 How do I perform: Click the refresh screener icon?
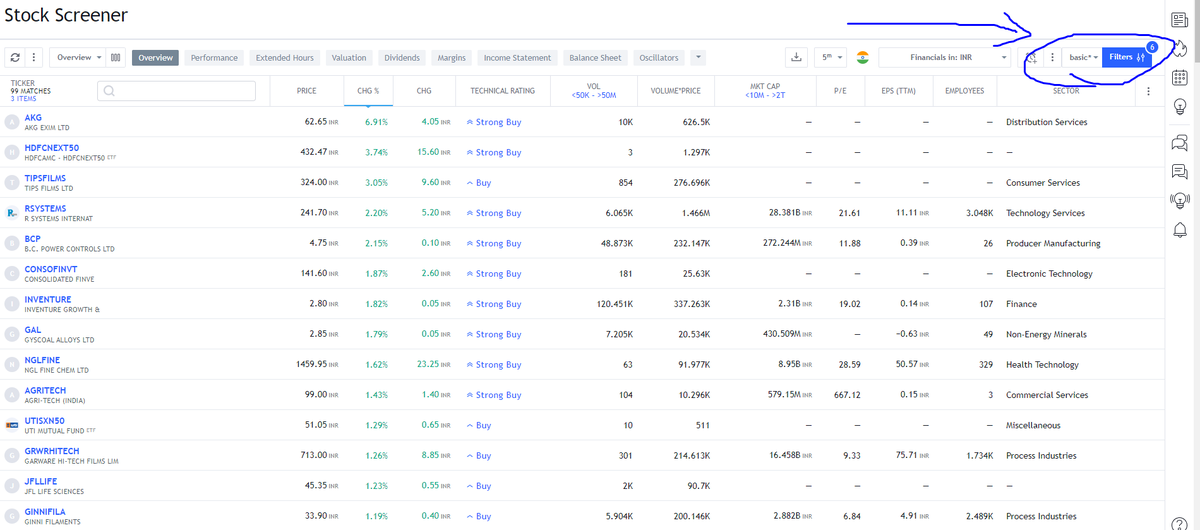[x=15, y=58]
